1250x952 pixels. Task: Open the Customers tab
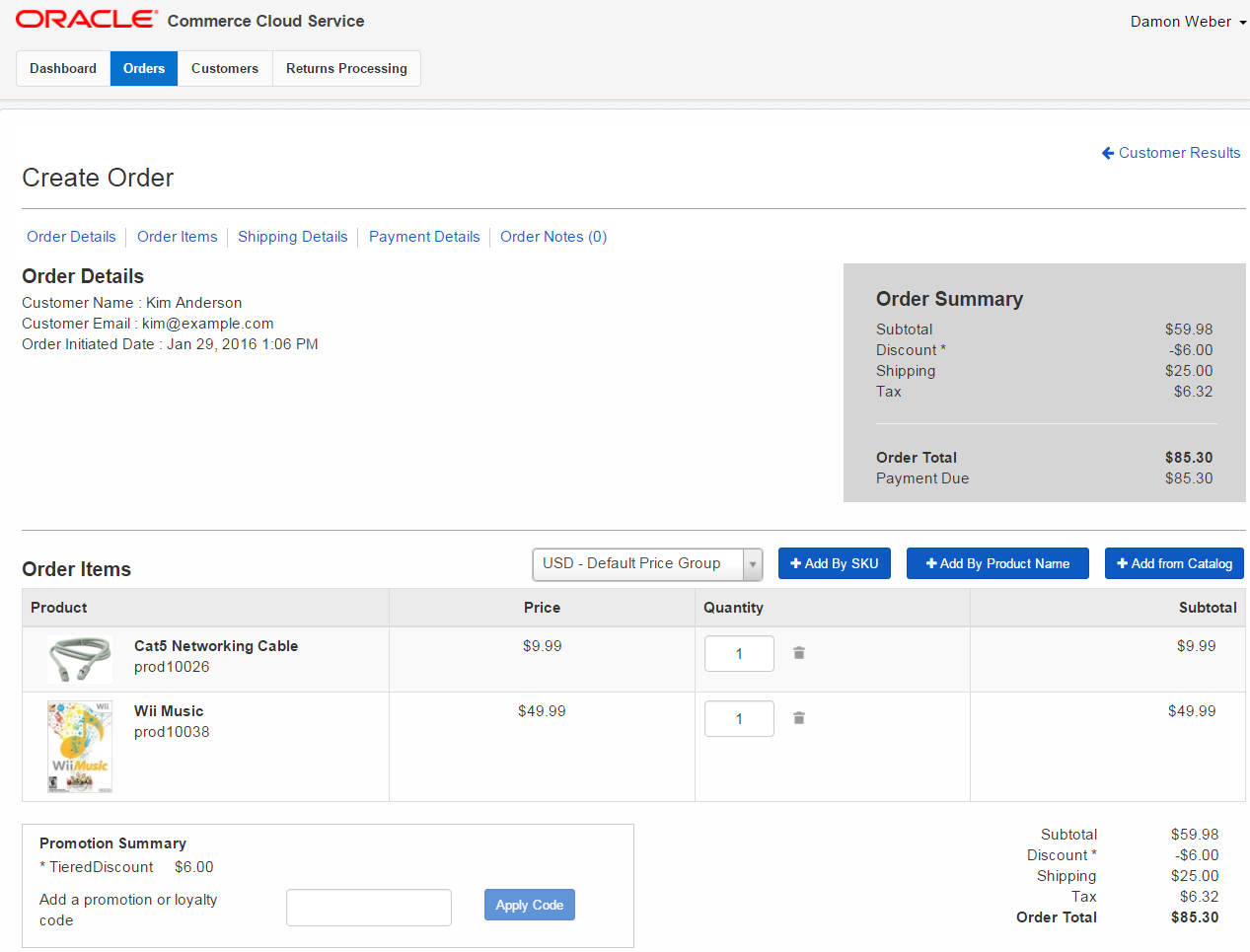[x=225, y=69]
